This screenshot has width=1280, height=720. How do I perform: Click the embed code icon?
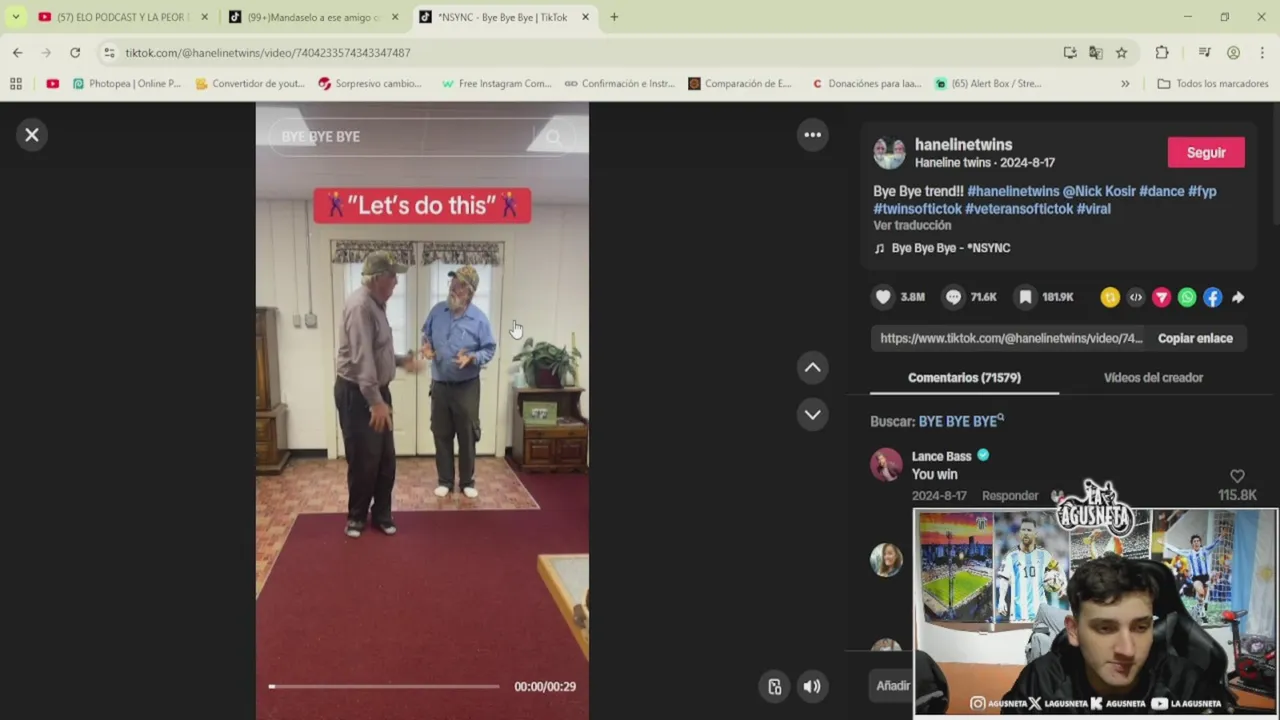[1136, 297]
